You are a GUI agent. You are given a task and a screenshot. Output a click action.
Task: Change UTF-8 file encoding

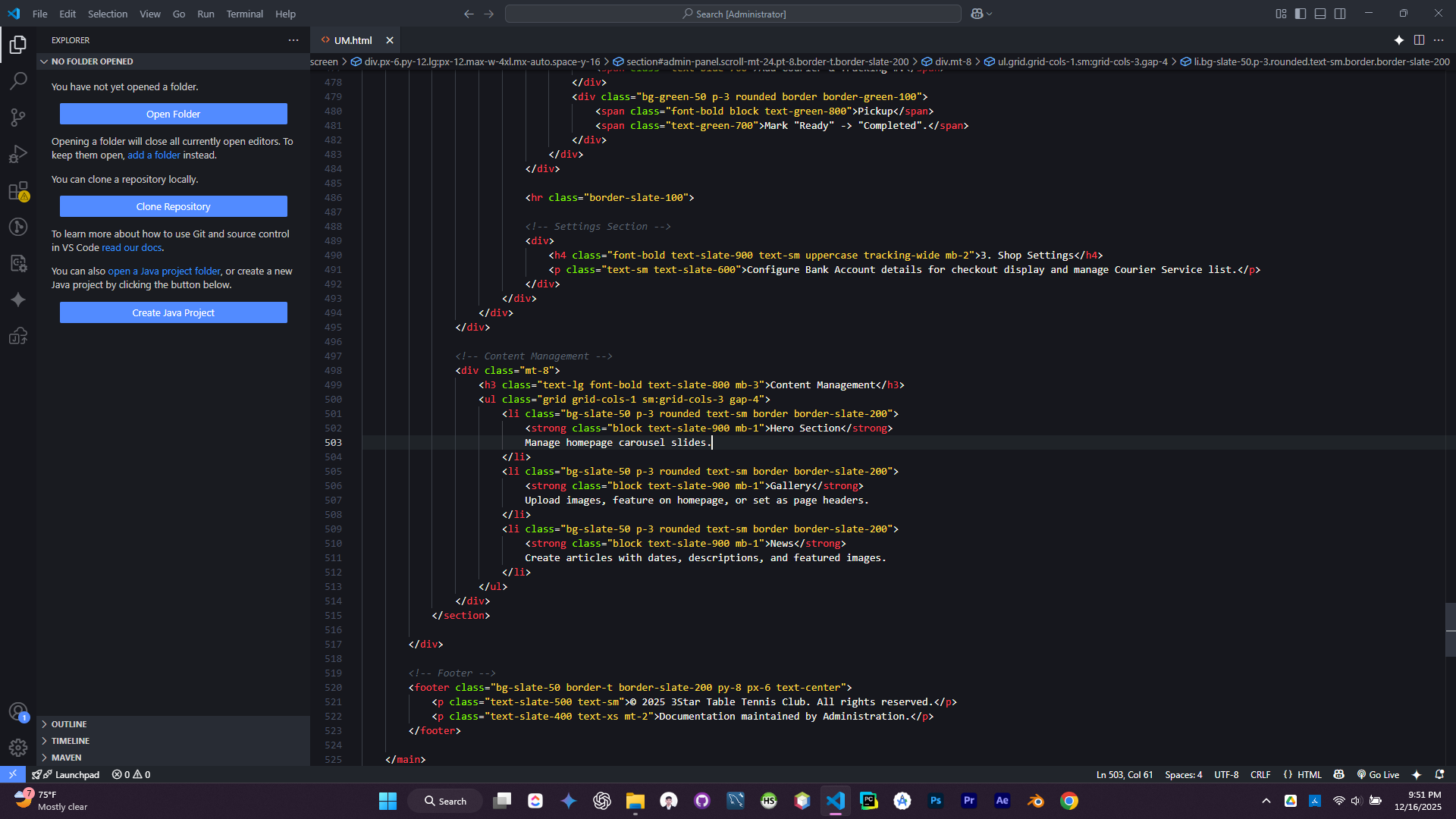(1226, 774)
